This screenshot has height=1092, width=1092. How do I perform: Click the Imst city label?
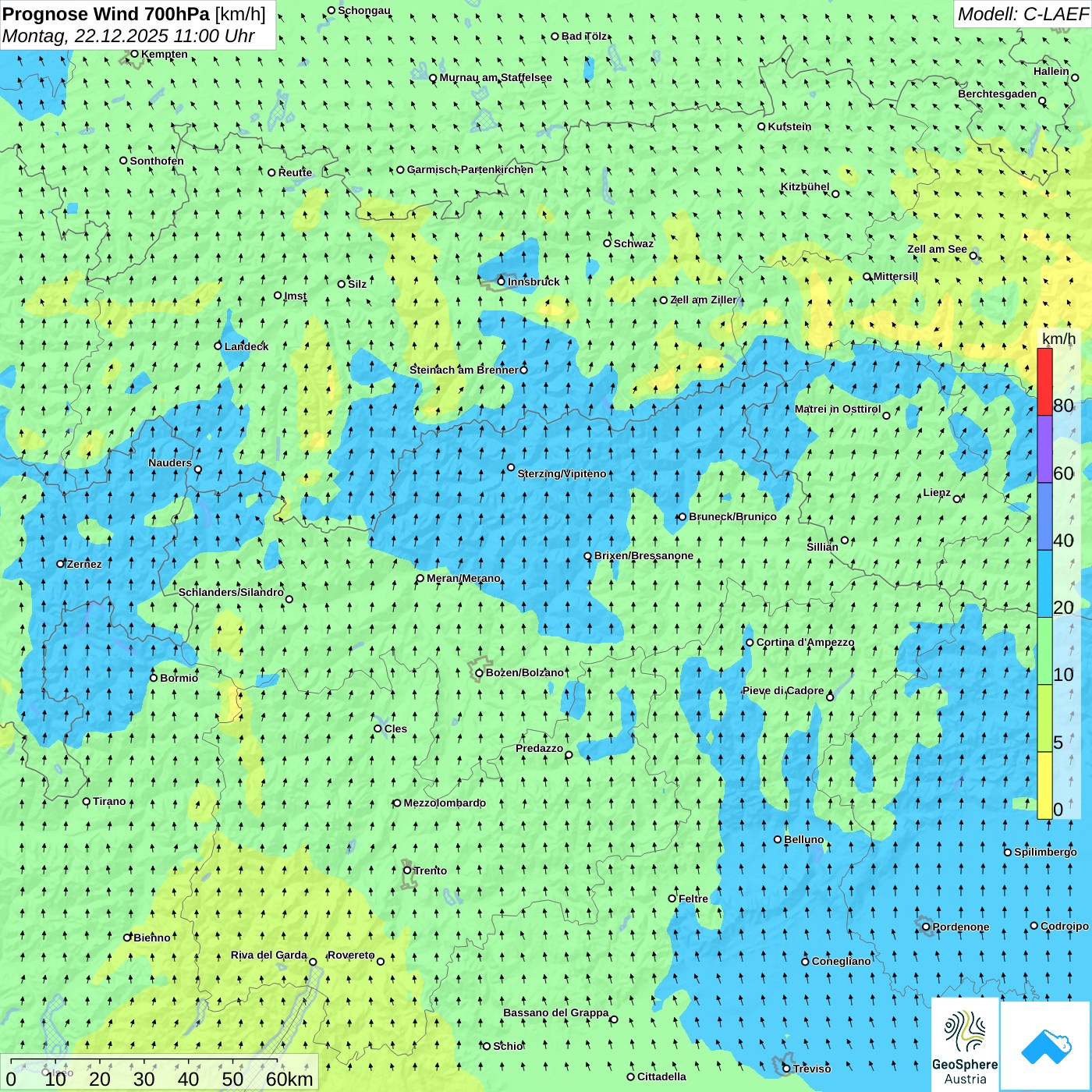[x=295, y=296]
